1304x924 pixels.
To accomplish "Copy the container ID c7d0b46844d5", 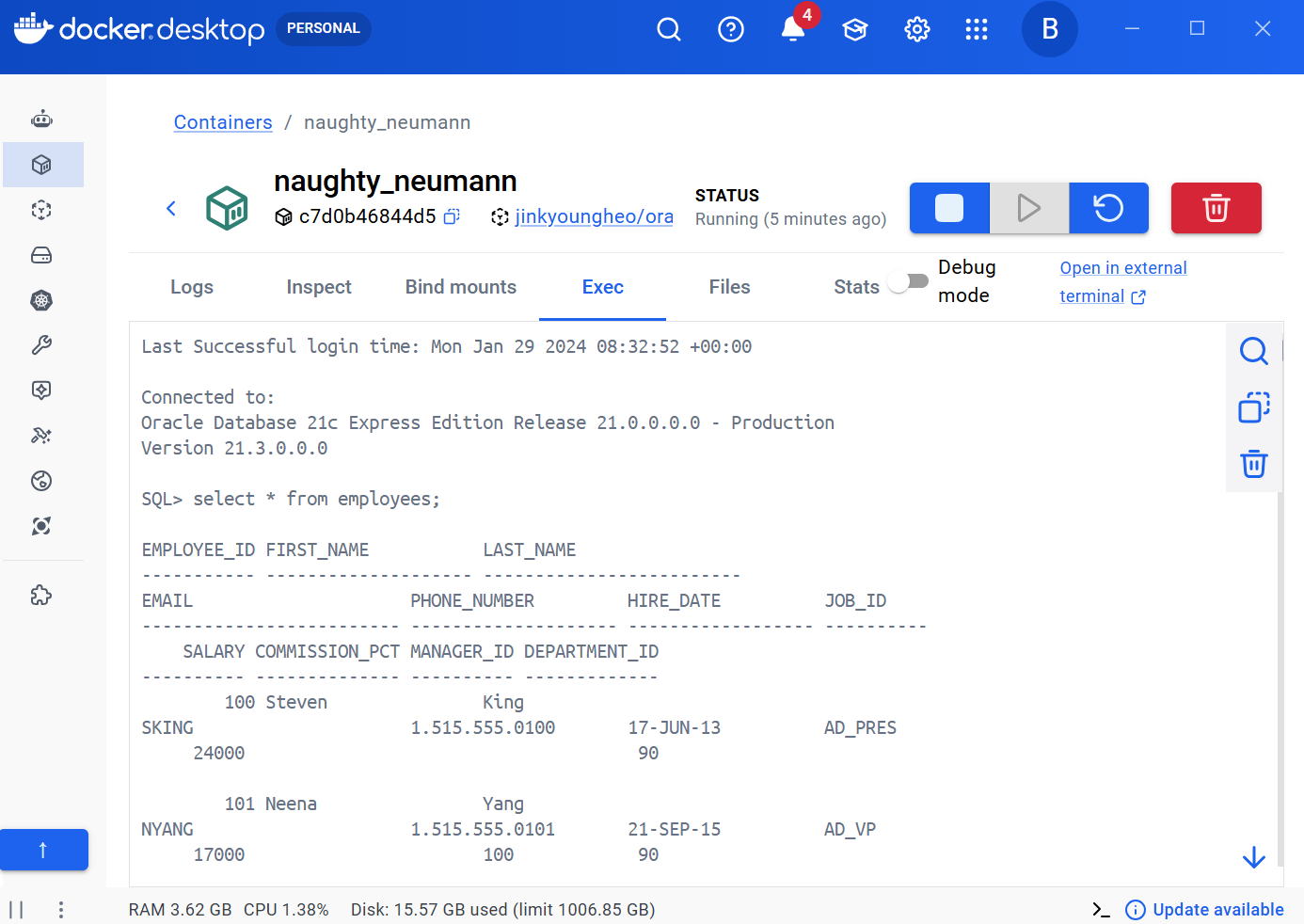I will pos(452,216).
